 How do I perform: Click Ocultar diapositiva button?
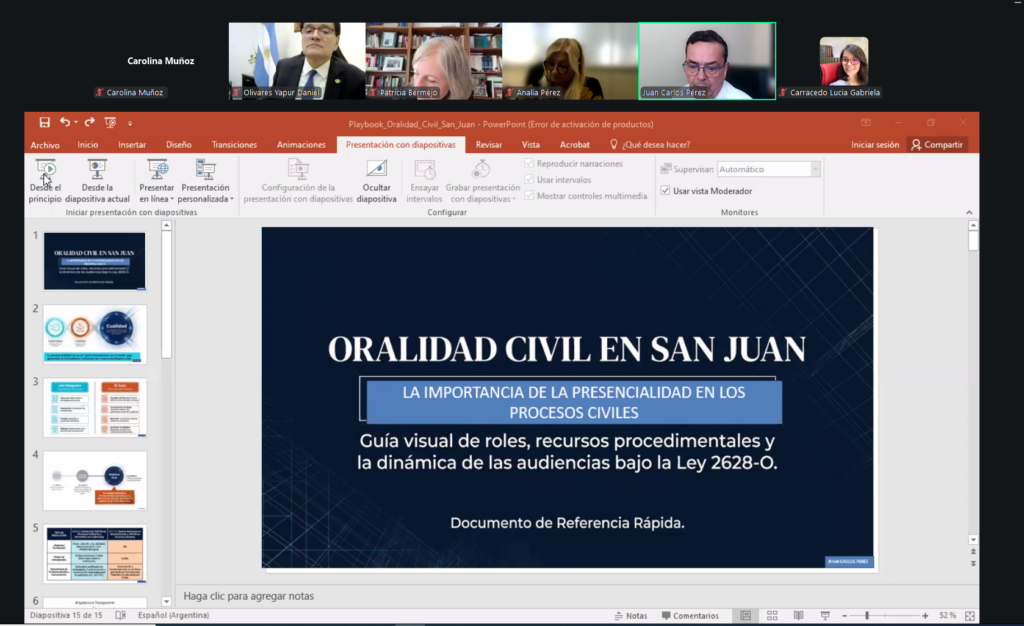pos(376,181)
